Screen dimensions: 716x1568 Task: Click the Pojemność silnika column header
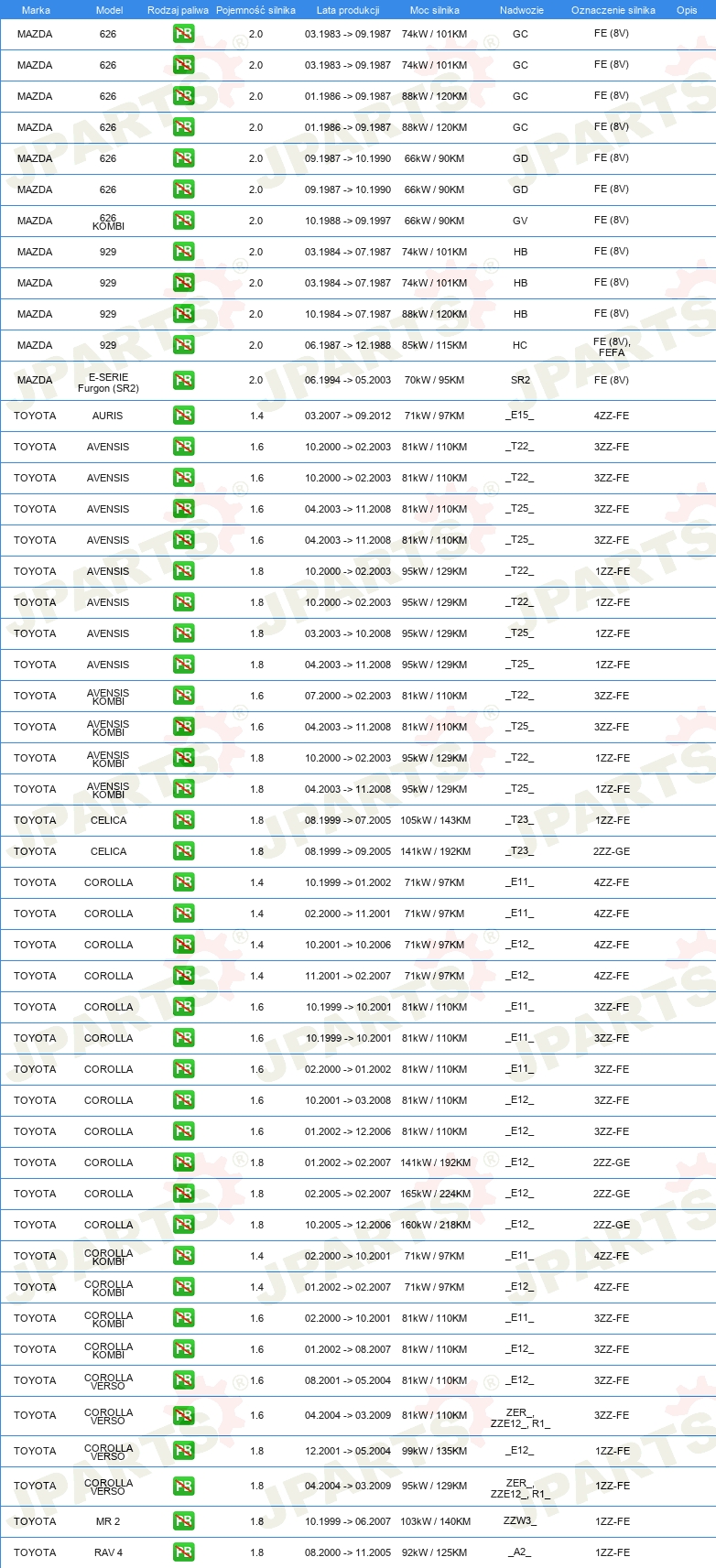(255, 10)
